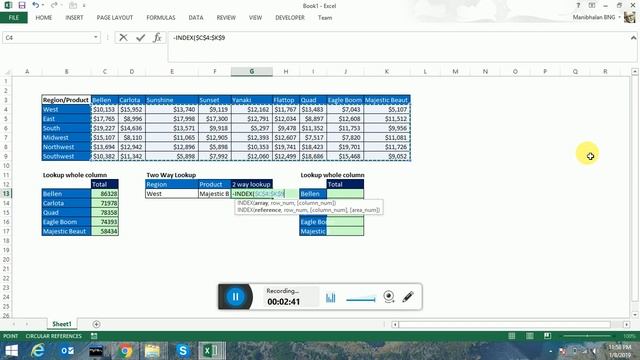
Task: Click the audio level bars icon in recorder
Action: 331,298
